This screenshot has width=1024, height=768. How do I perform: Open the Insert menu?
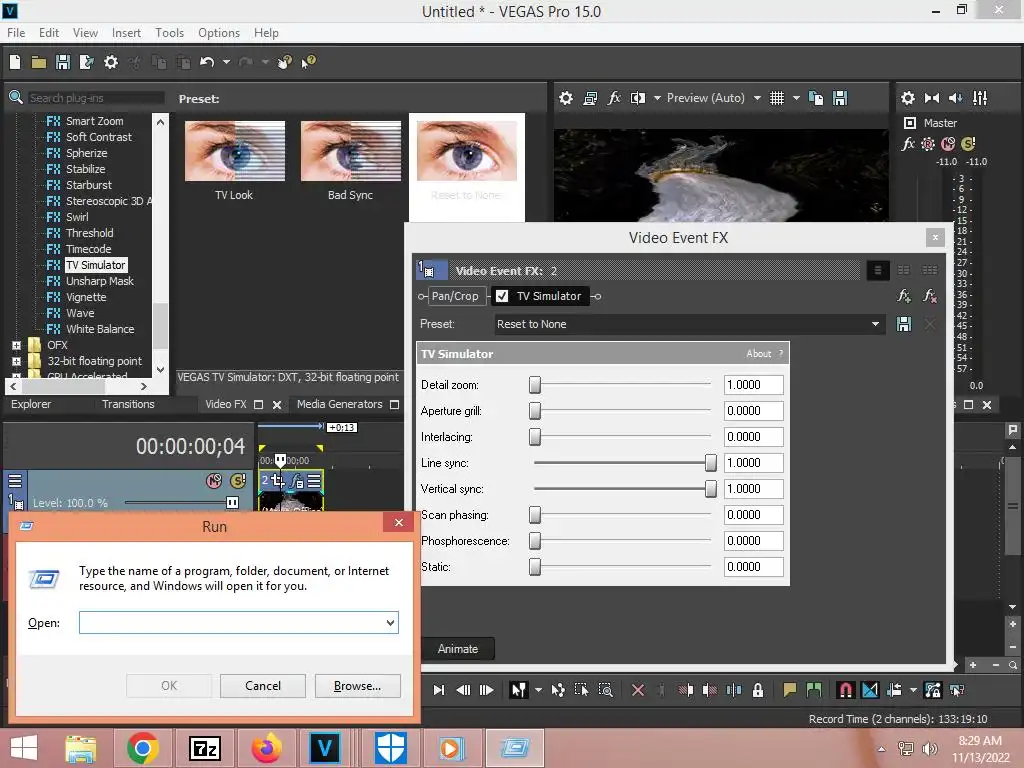126,33
